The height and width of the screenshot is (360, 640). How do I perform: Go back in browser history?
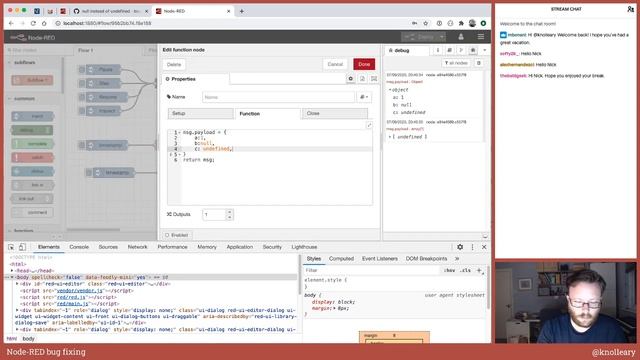pos(11,23)
